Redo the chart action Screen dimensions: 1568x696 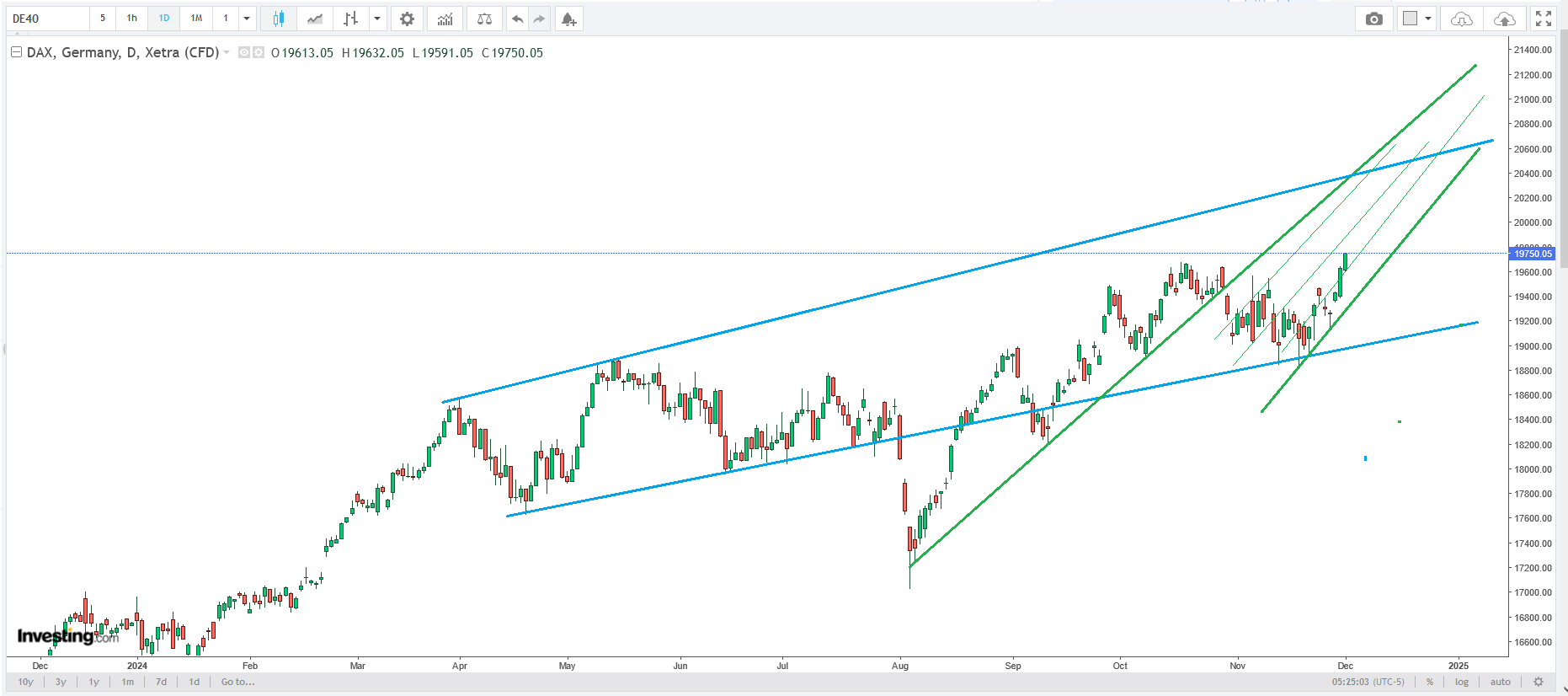[x=540, y=19]
